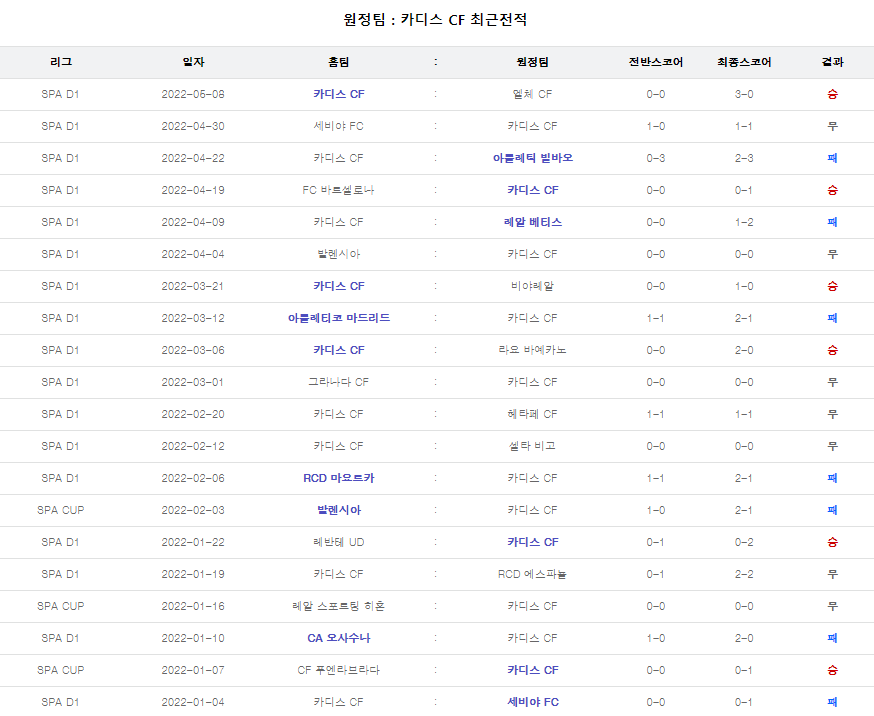
Task: Click SPA CUP in the 2022-02-03 row
Action: 61,510
